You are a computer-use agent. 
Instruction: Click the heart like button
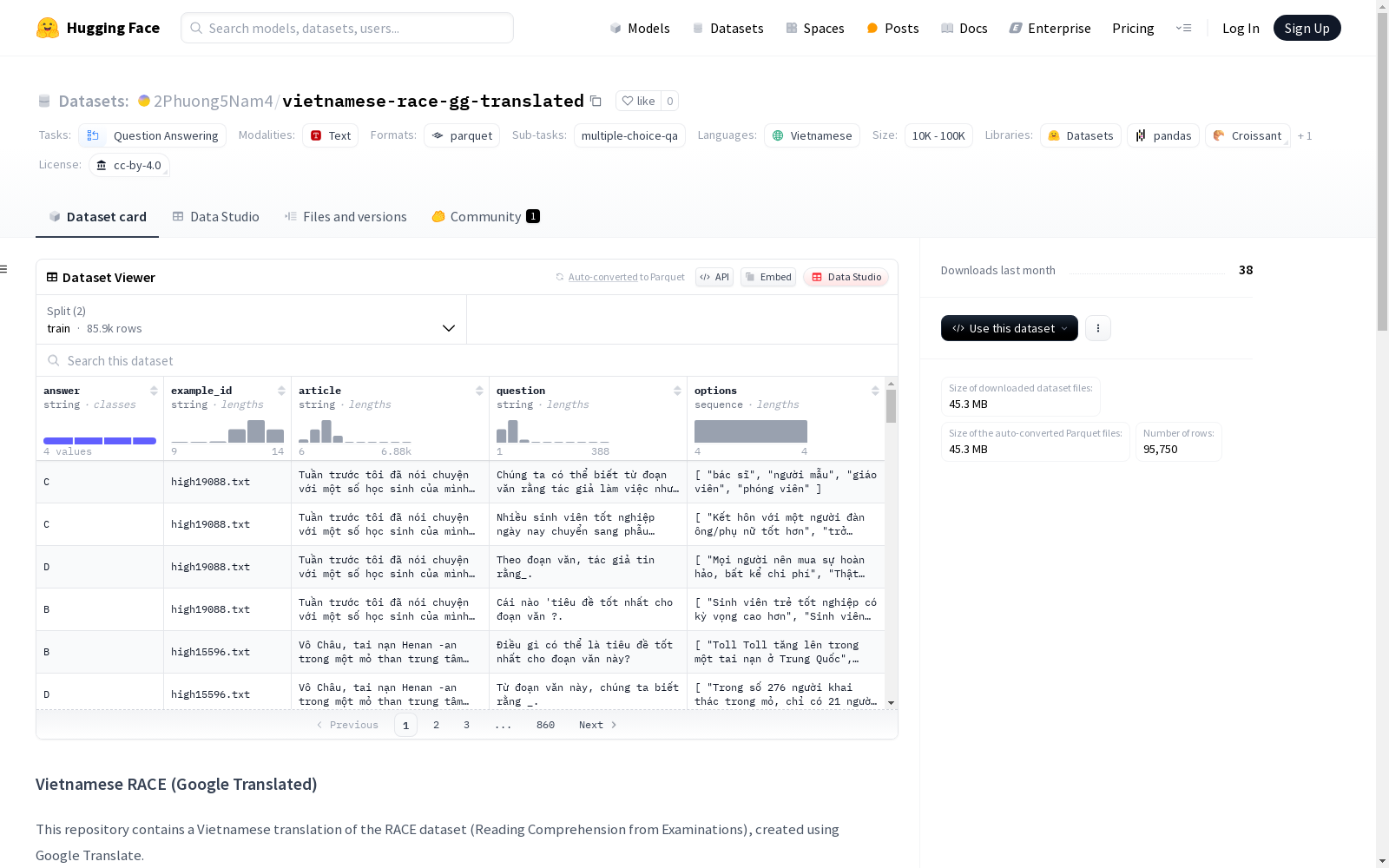638,101
